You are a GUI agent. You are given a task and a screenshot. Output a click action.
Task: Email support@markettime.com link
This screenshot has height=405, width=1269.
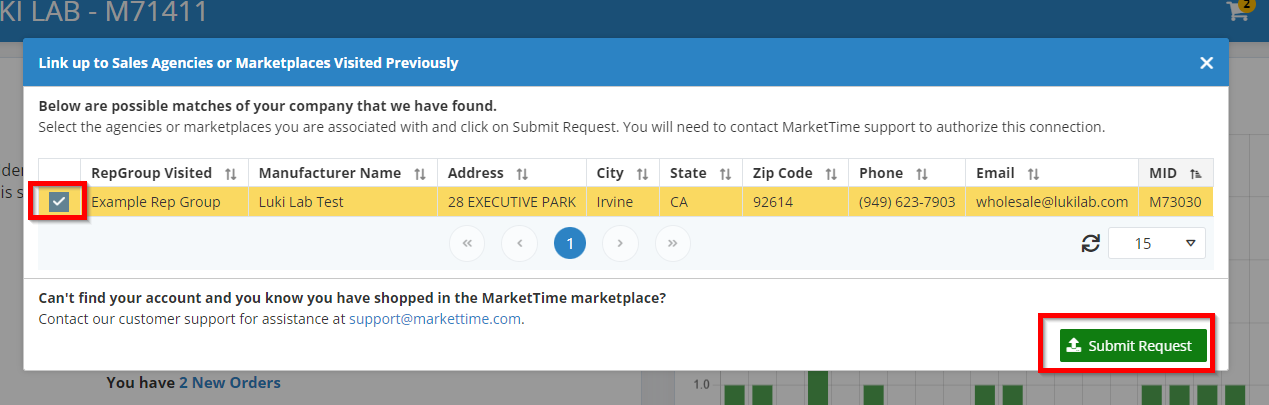(435, 319)
